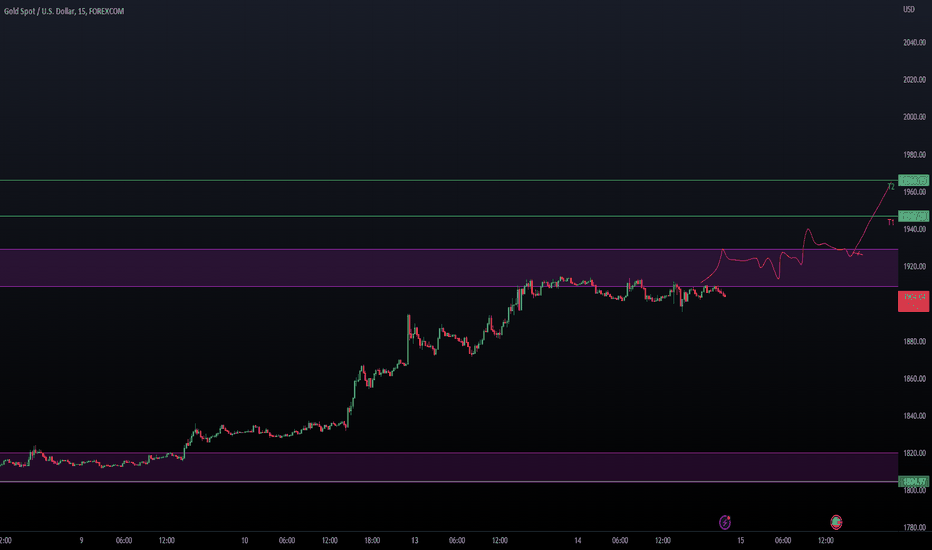932x550 pixels.
Task: Open the purple lightning-bolt event icon
Action: pos(725,522)
